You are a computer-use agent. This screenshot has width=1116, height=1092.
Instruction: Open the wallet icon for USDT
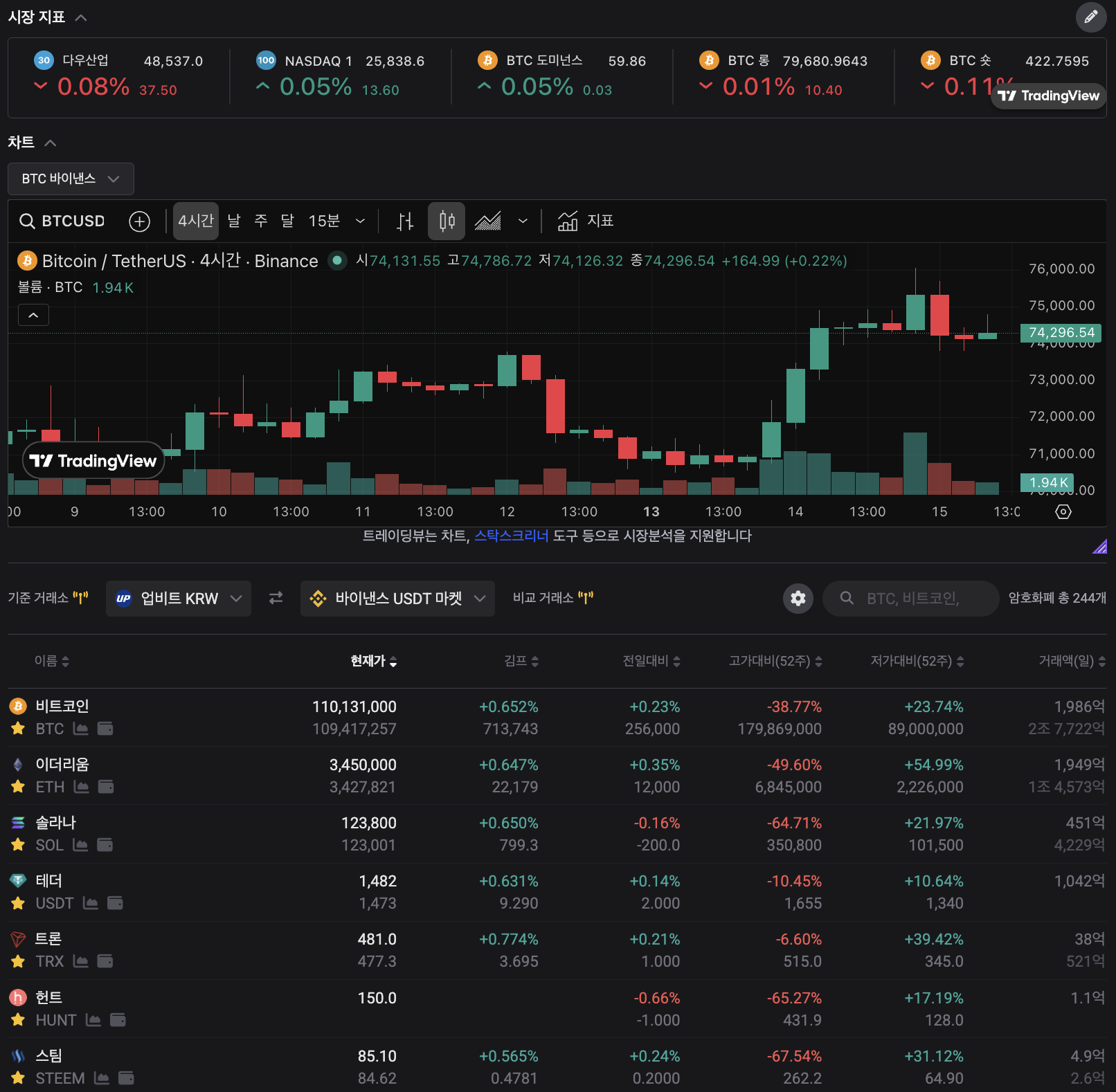click(x=115, y=902)
